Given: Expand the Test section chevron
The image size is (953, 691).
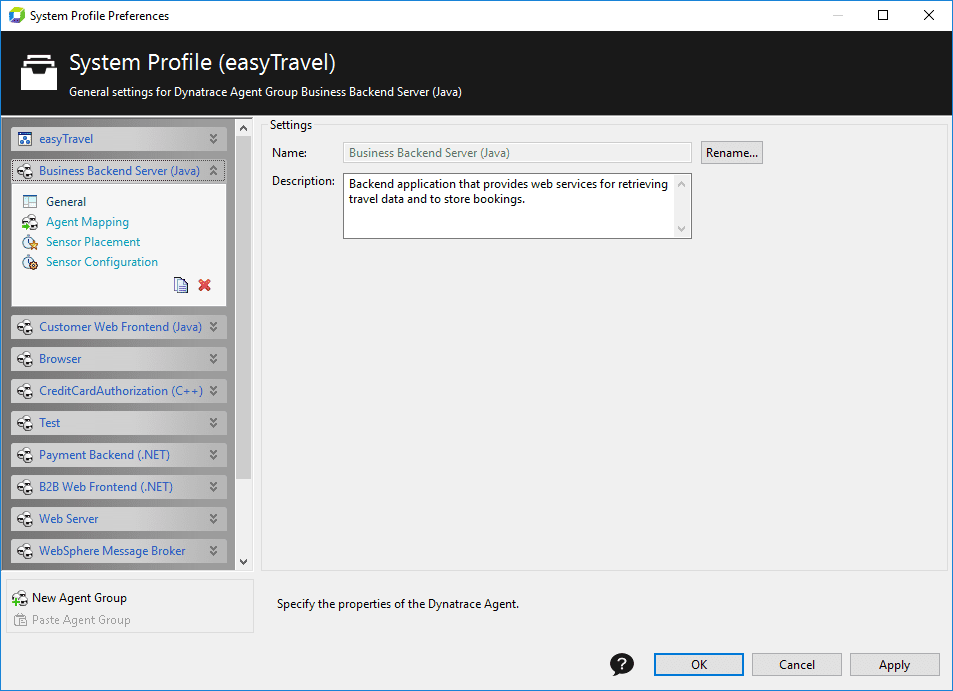Looking at the screenshot, I should (213, 423).
